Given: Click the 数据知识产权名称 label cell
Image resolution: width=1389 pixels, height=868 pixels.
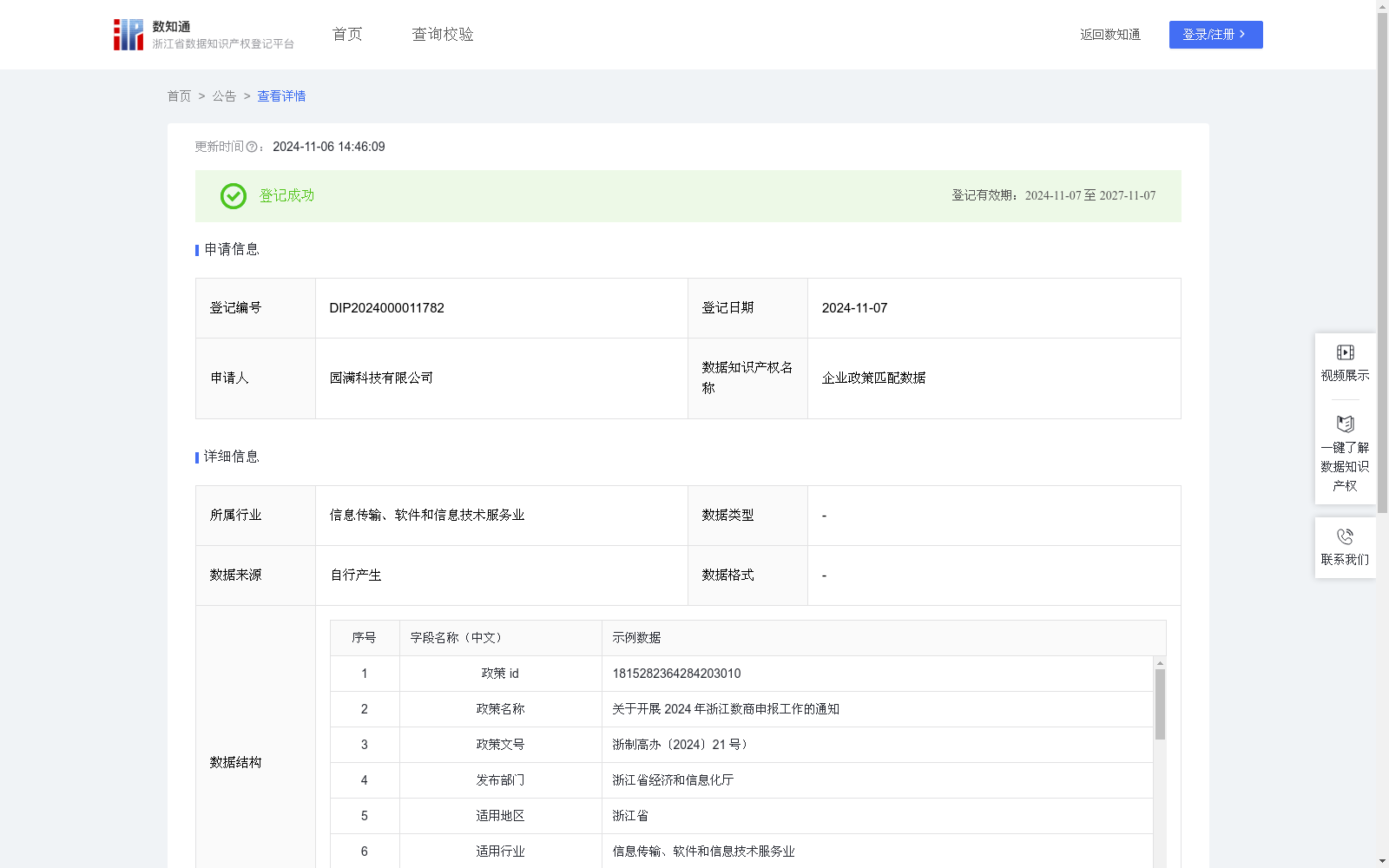Looking at the screenshot, I should point(747,378).
